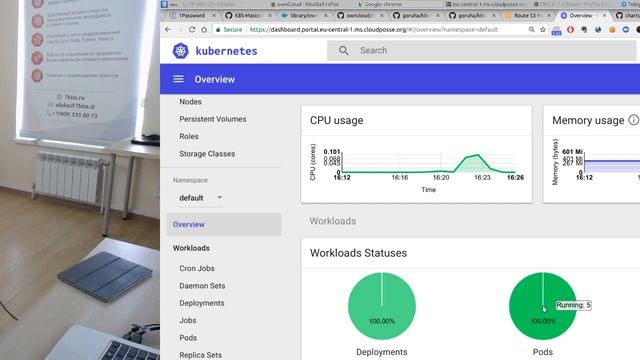Select the Overview browser tab
This screenshot has width=640, height=360.
tap(583, 16)
